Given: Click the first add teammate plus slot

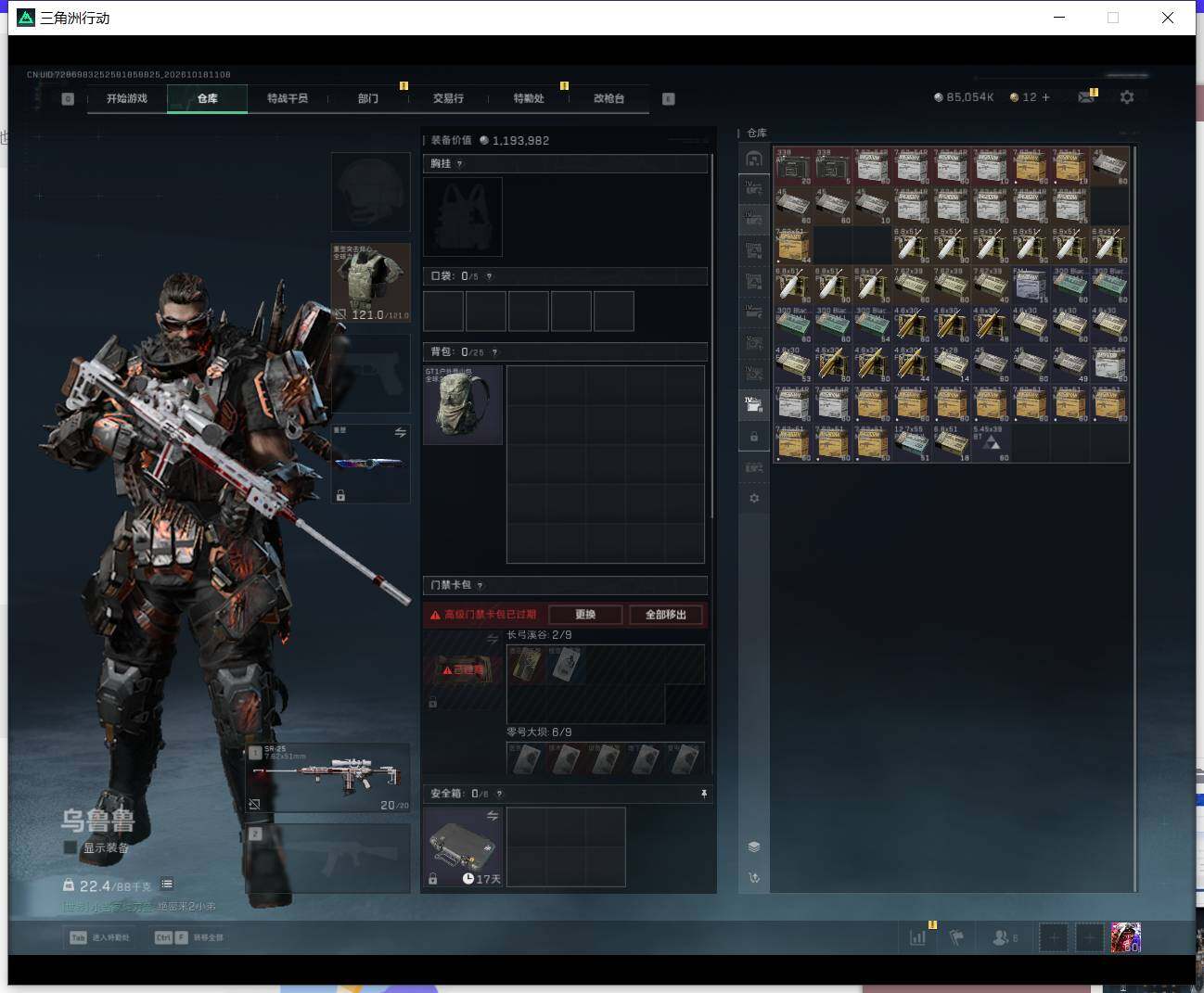Looking at the screenshot, I should (1054, 937).
